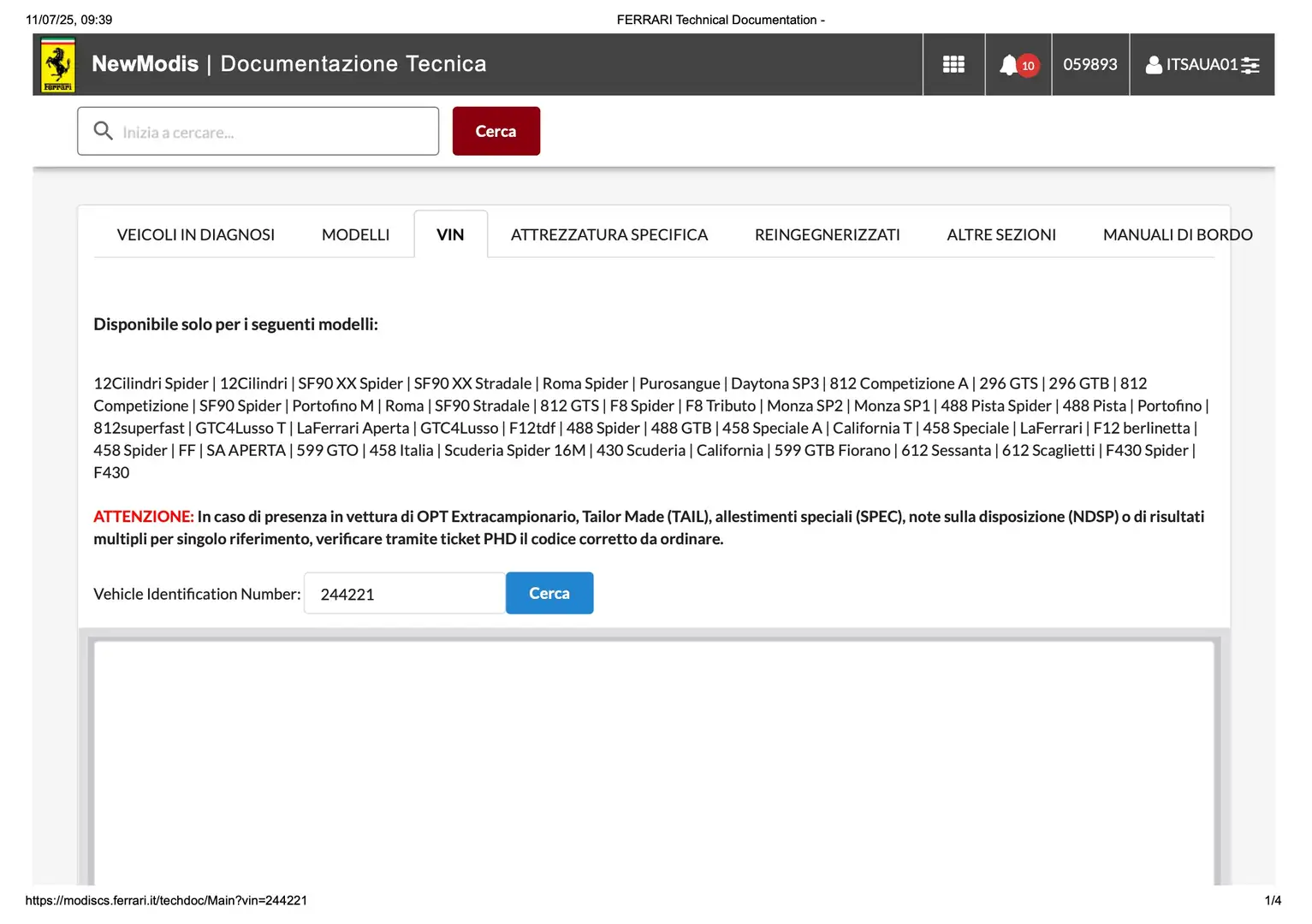This screenshot has width=1312, height=924.
Task: Select the VIN tab
Action: pyautogui.click(x=450, y=234)
